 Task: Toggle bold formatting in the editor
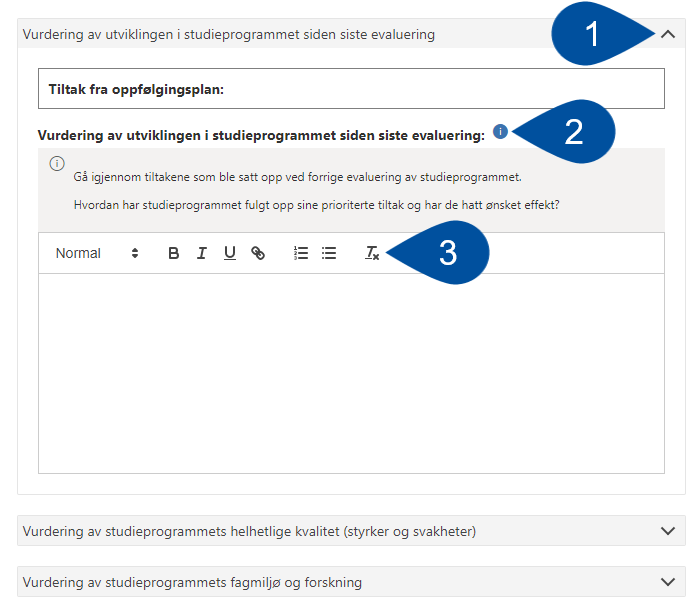point(174,254)
